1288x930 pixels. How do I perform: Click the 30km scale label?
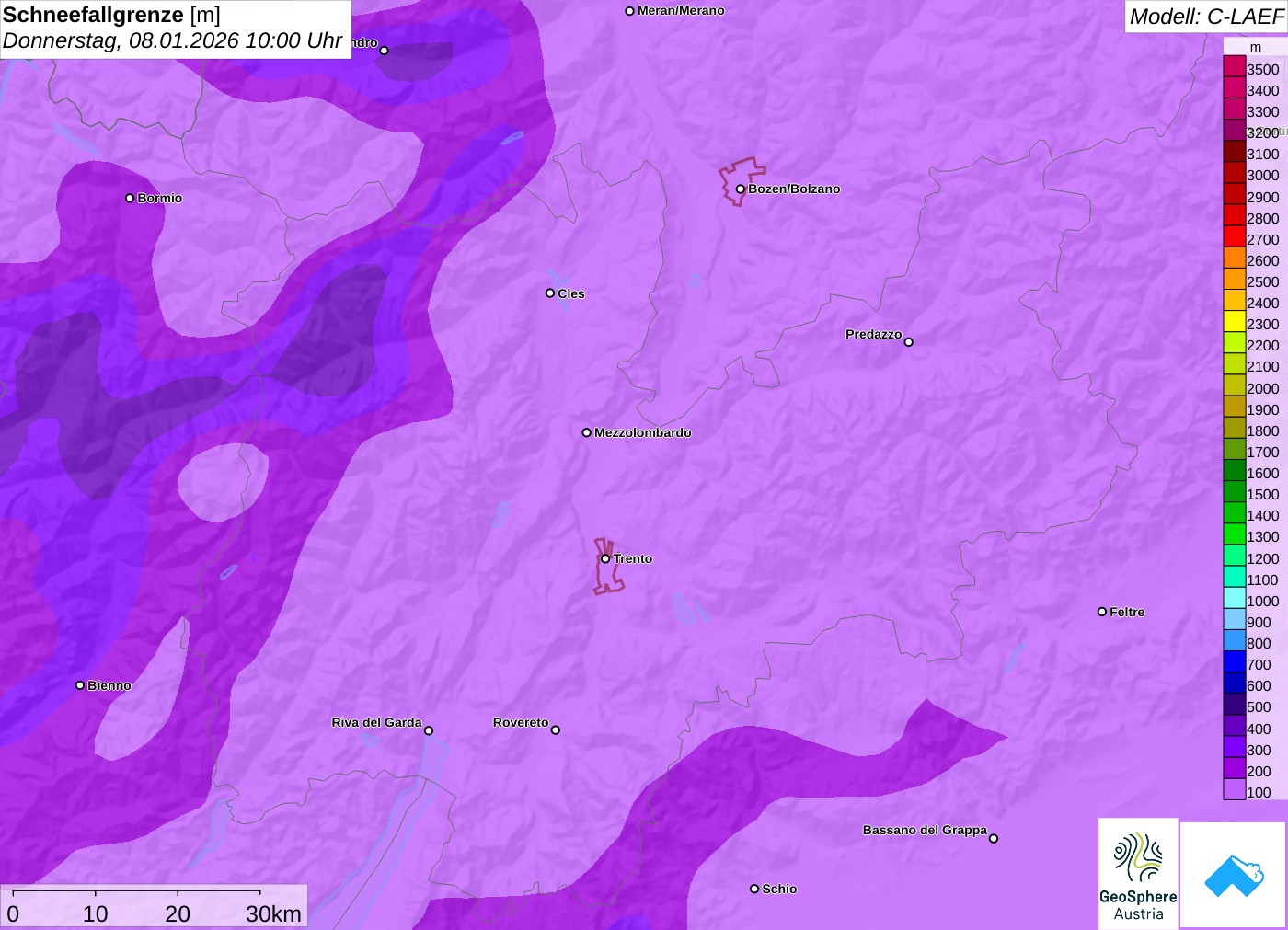pyautogui.click(x=273, y=913)
